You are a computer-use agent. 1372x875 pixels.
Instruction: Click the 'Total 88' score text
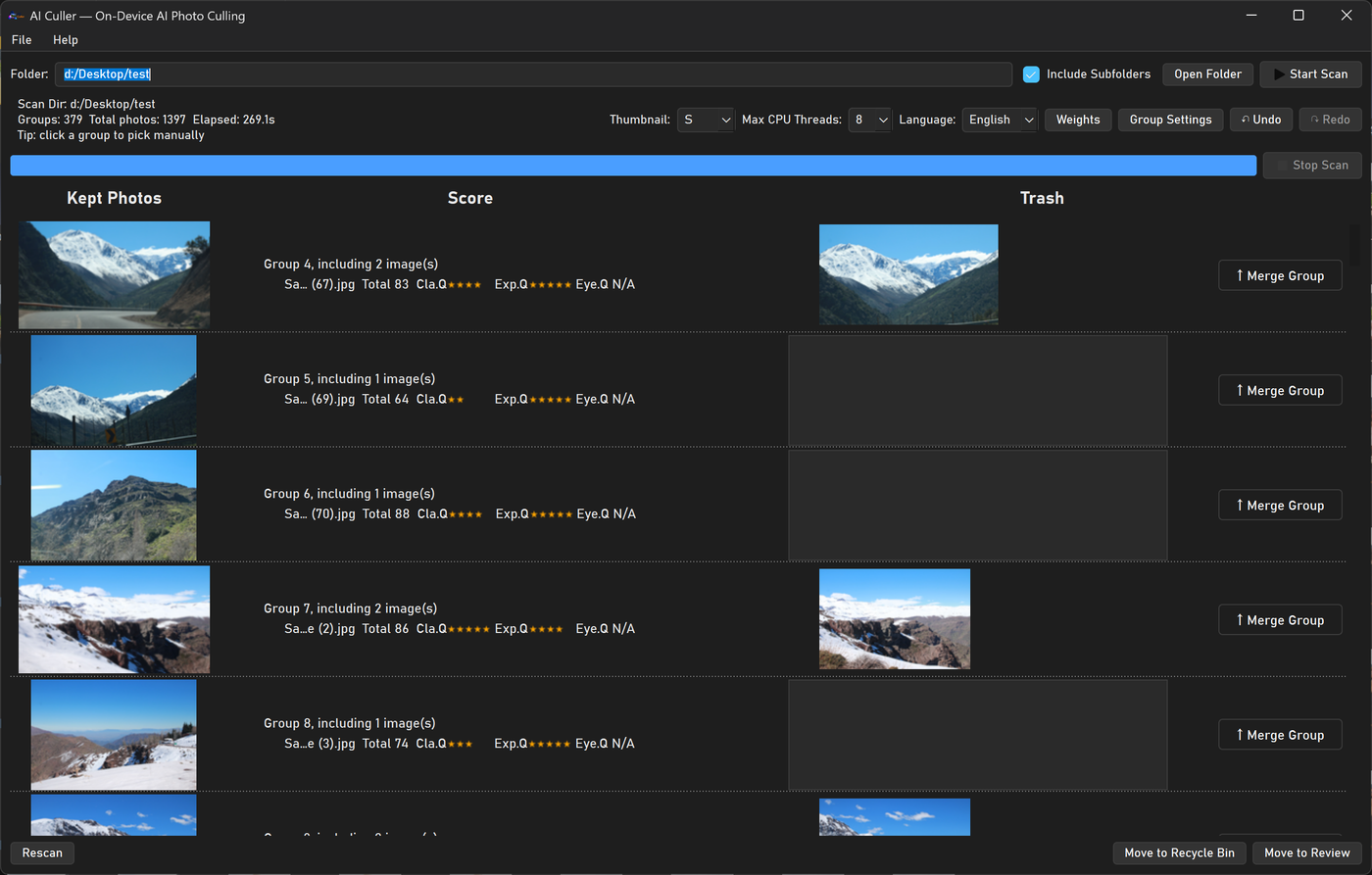click(x=386, y=513)
